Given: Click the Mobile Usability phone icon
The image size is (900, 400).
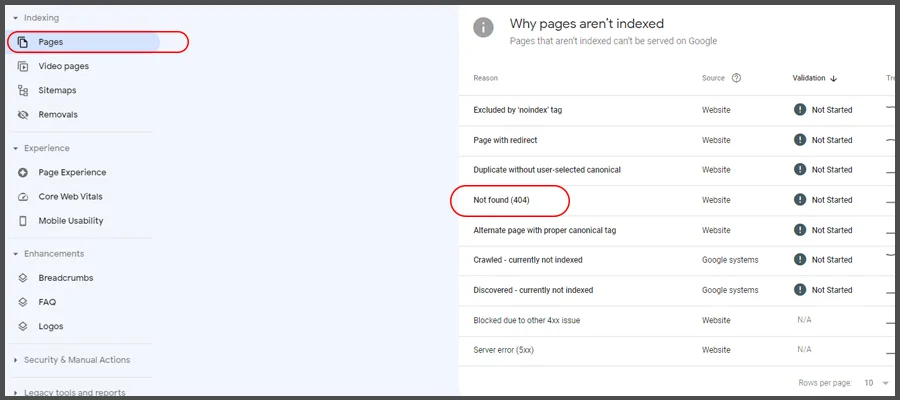Looking at the screenshot, I should [23, 220].
